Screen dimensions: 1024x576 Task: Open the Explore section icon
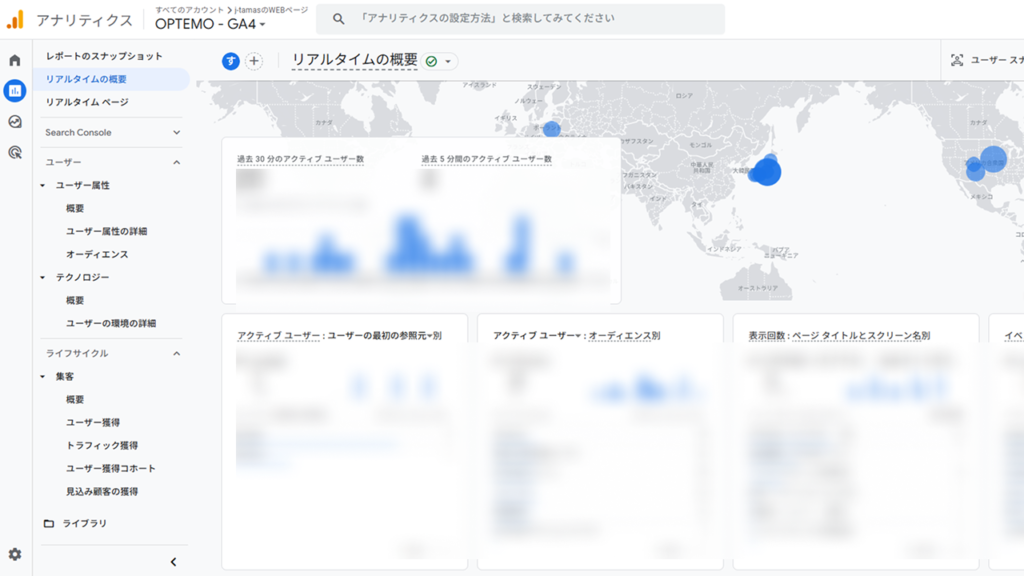click(14, 122)
